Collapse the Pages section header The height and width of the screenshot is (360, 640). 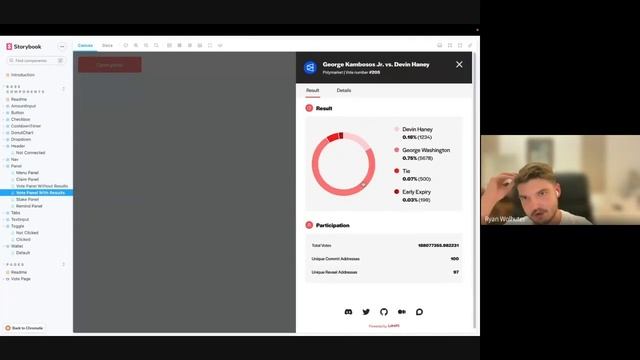[x=16, y=264]
